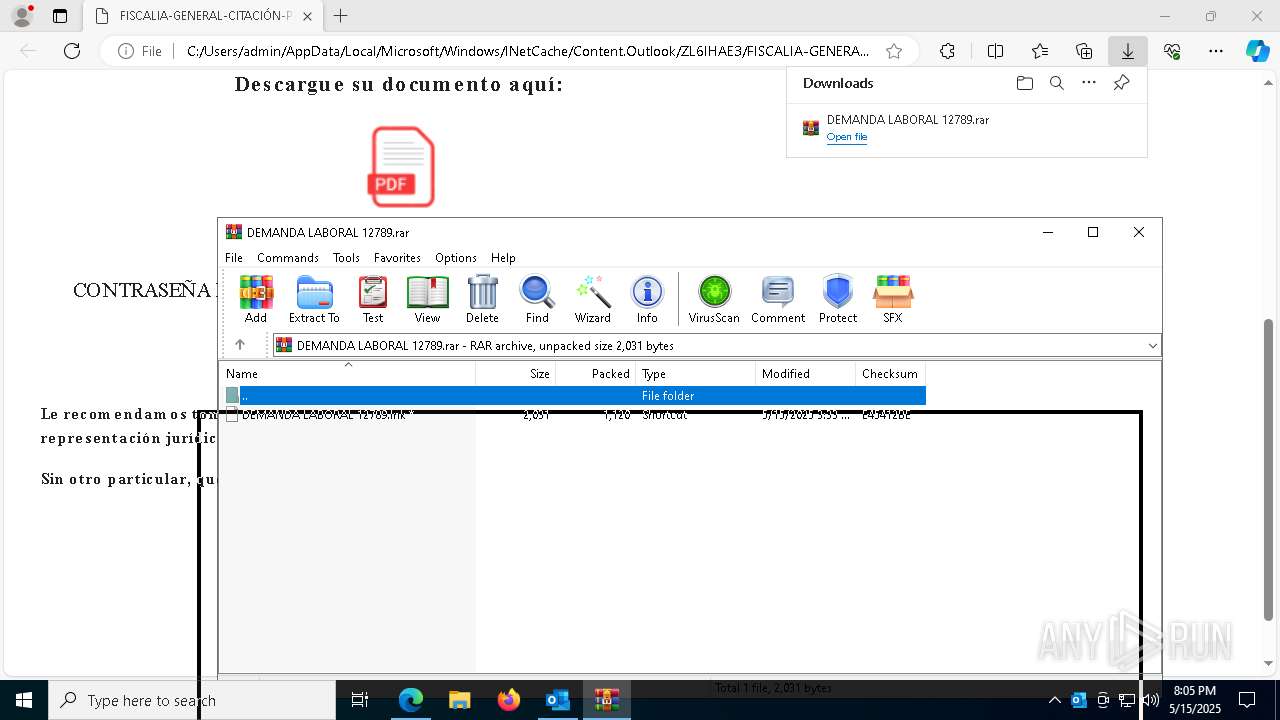
Task: Launch the Wizard tool
Action: coord(592,299)
